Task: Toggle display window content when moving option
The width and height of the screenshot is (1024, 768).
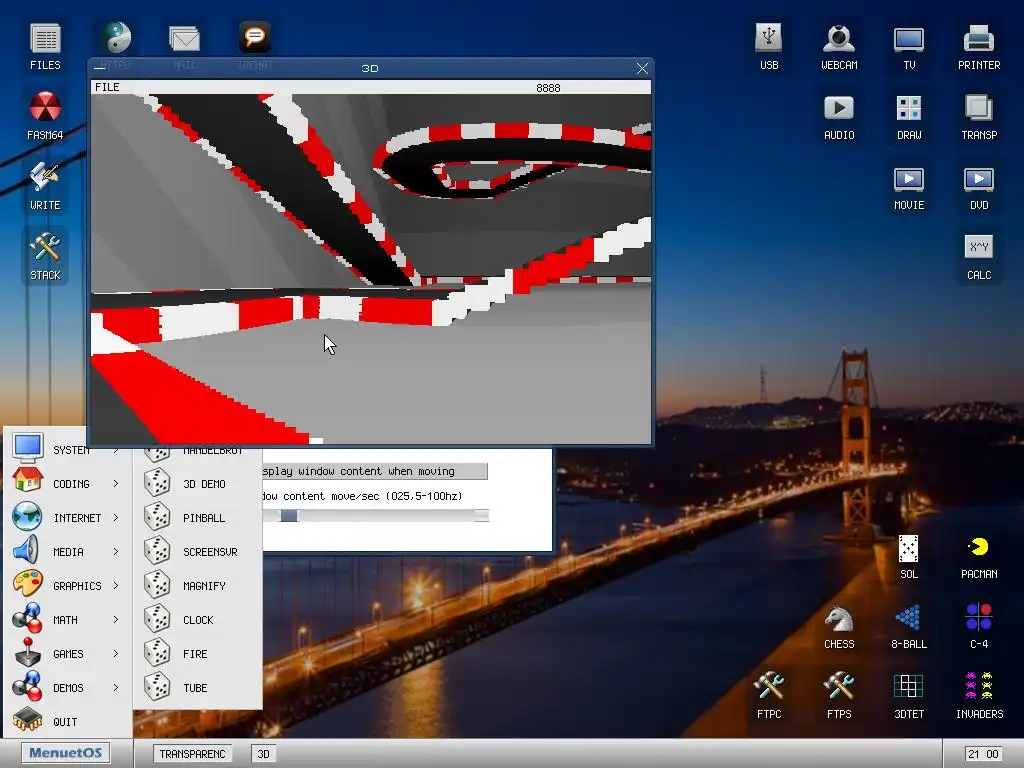Action: coord(375,471)
